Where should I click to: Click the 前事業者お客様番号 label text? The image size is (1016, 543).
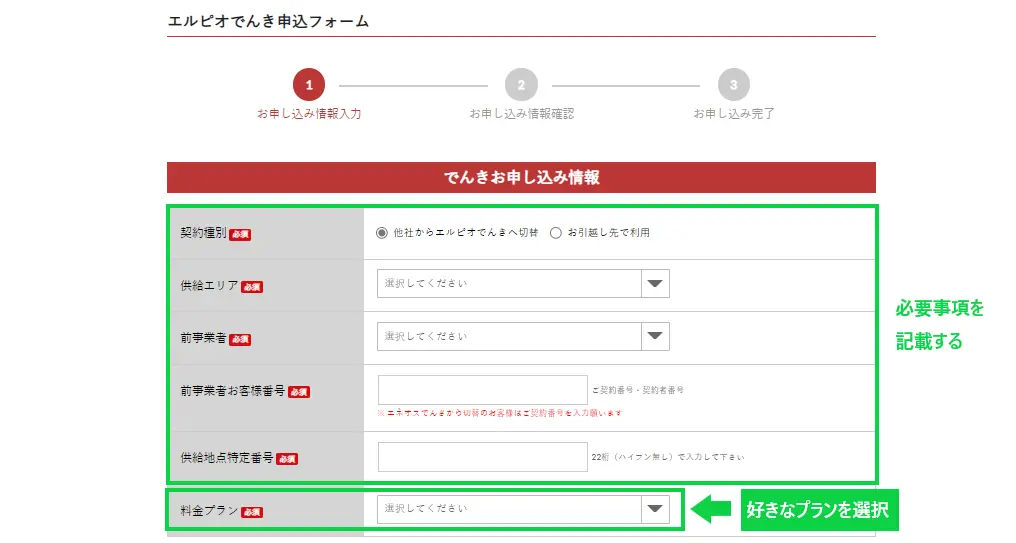pyautogui.click(x=233, y=391)
